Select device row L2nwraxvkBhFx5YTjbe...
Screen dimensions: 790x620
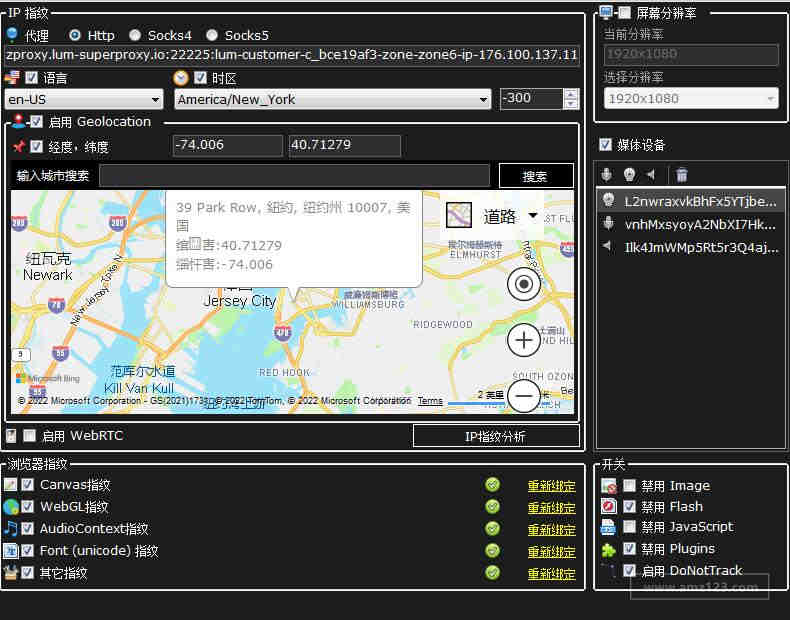690,201
